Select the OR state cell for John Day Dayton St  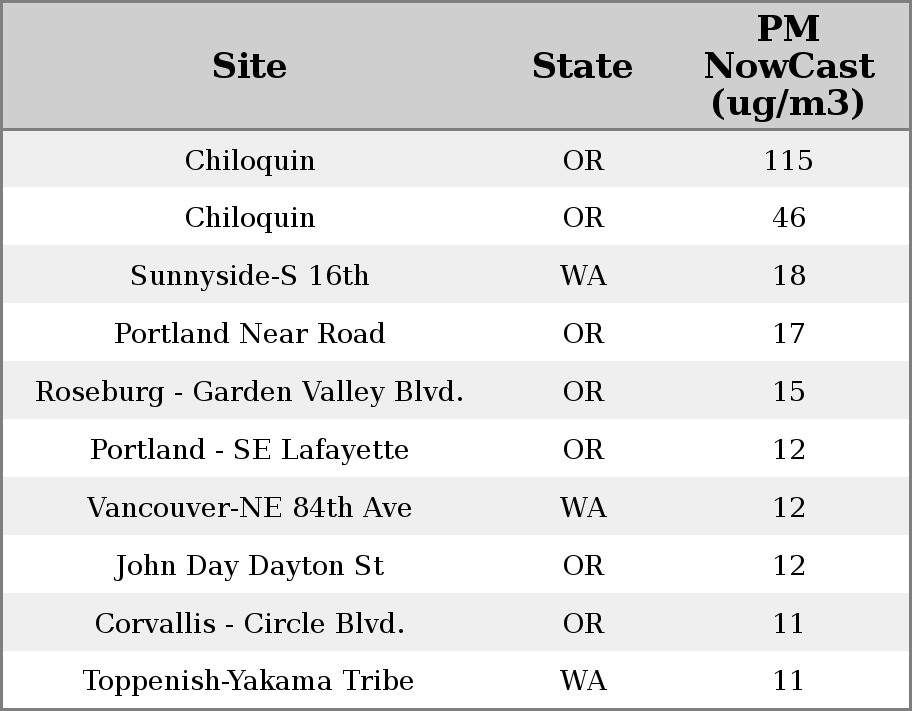[x=583, y=566]
